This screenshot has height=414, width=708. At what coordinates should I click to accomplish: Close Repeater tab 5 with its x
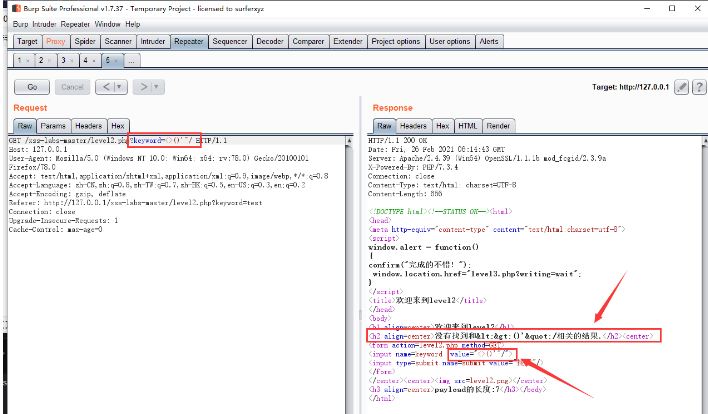pyautogui.click(x=116, y=60)
